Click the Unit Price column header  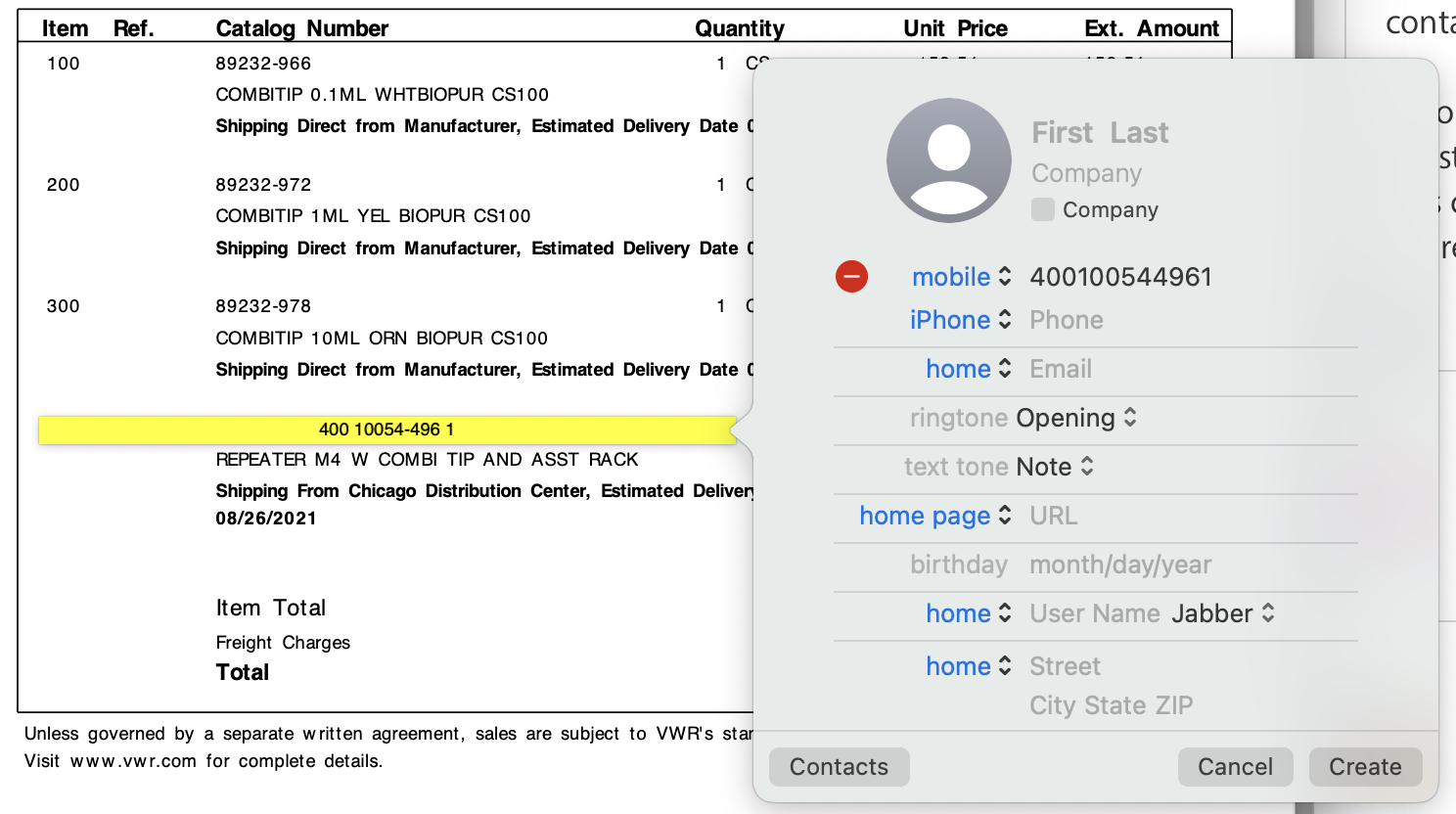click(x=956, y=28)
